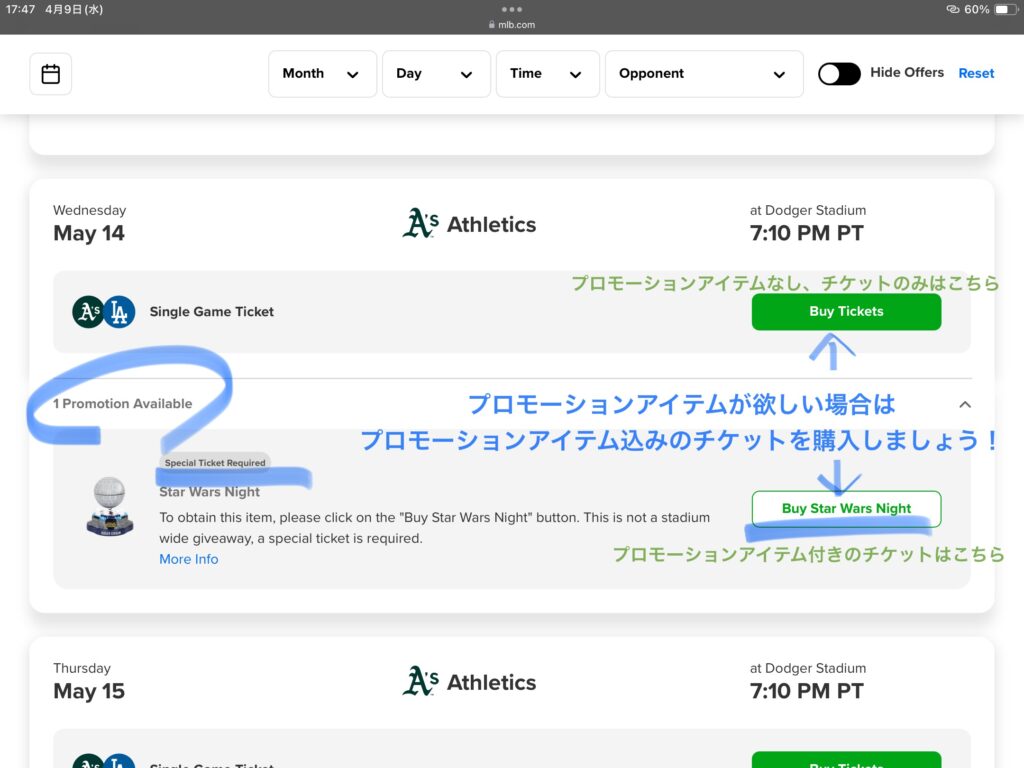Open the Day filter dropdown
This screenshot has height=768, width=1024.
(x=436, y=74)
